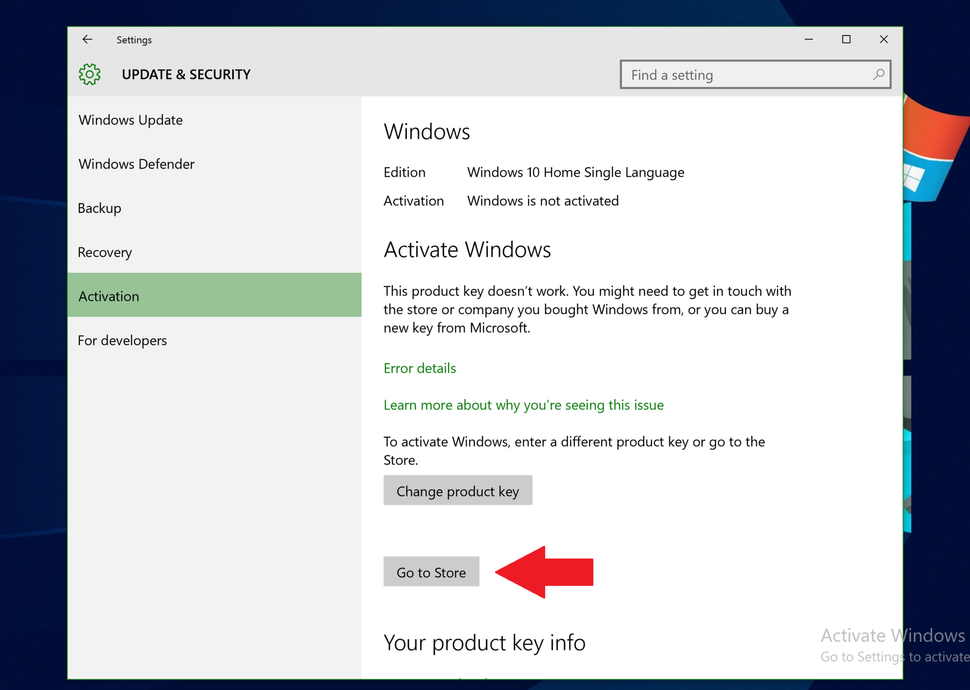Click the Activate Windows watermark text
This screenshot has width=970, height=690.
point(893,635)
